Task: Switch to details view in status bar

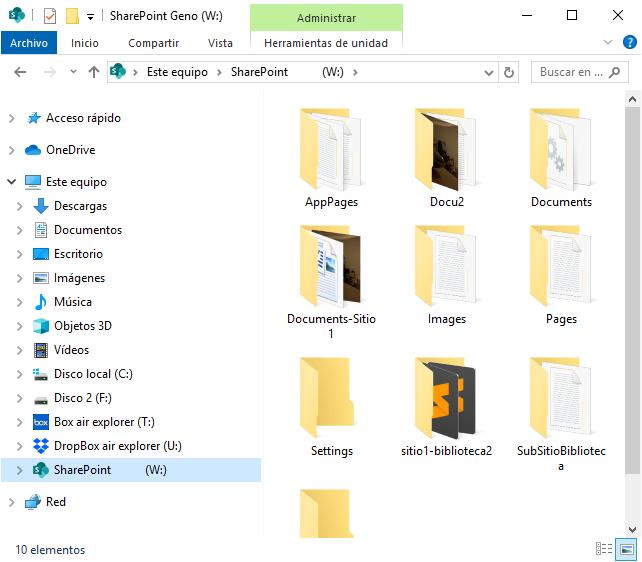Action: coord(604,549)
